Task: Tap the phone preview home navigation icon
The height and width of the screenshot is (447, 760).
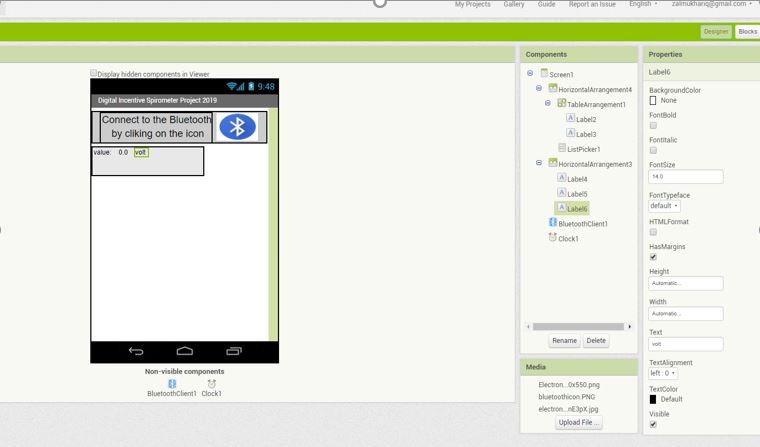Action: point(185,351)
